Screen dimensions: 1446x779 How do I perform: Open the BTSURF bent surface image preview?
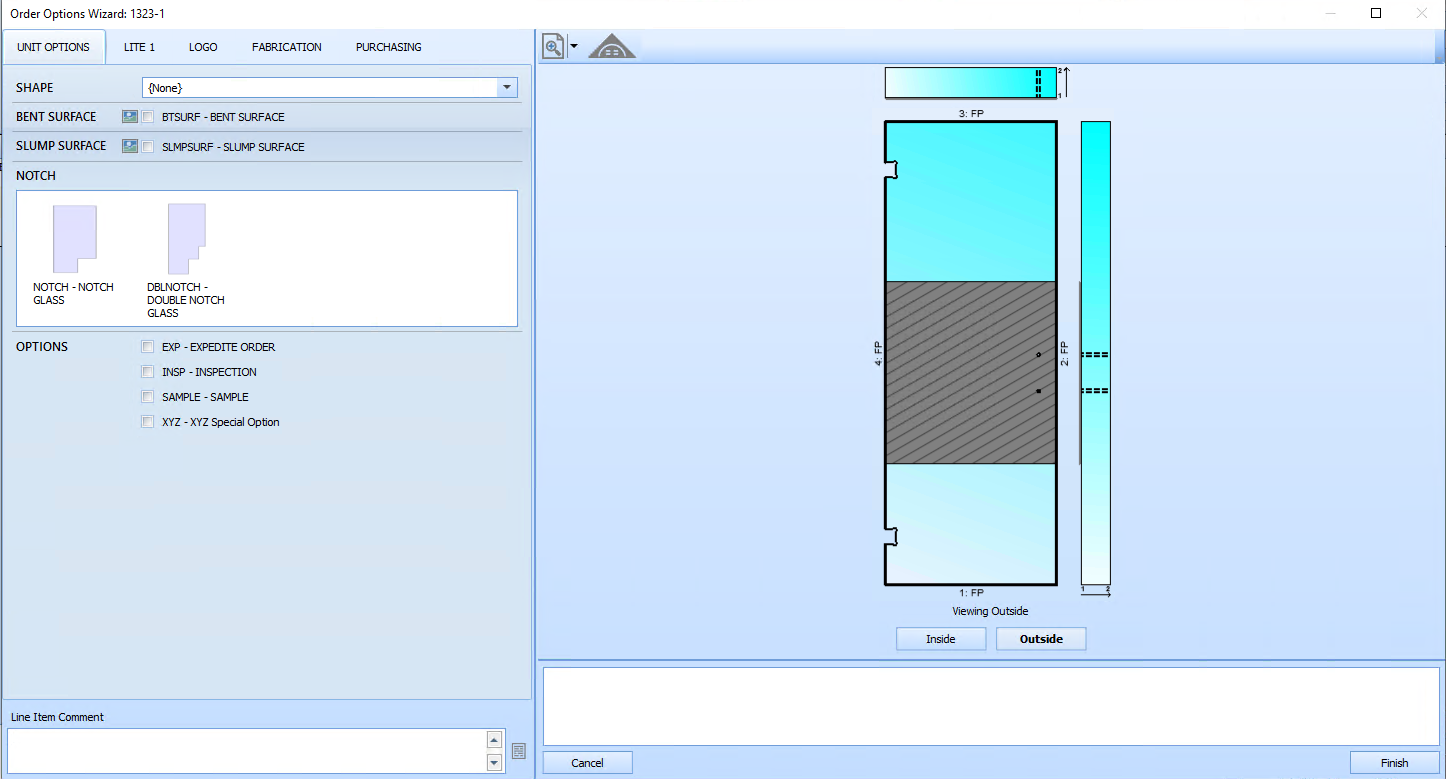[129, 116]
